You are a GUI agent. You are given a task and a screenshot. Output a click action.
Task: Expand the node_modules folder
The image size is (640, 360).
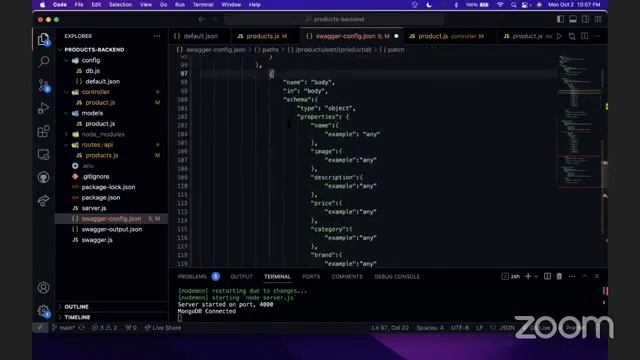coord(102,134)
